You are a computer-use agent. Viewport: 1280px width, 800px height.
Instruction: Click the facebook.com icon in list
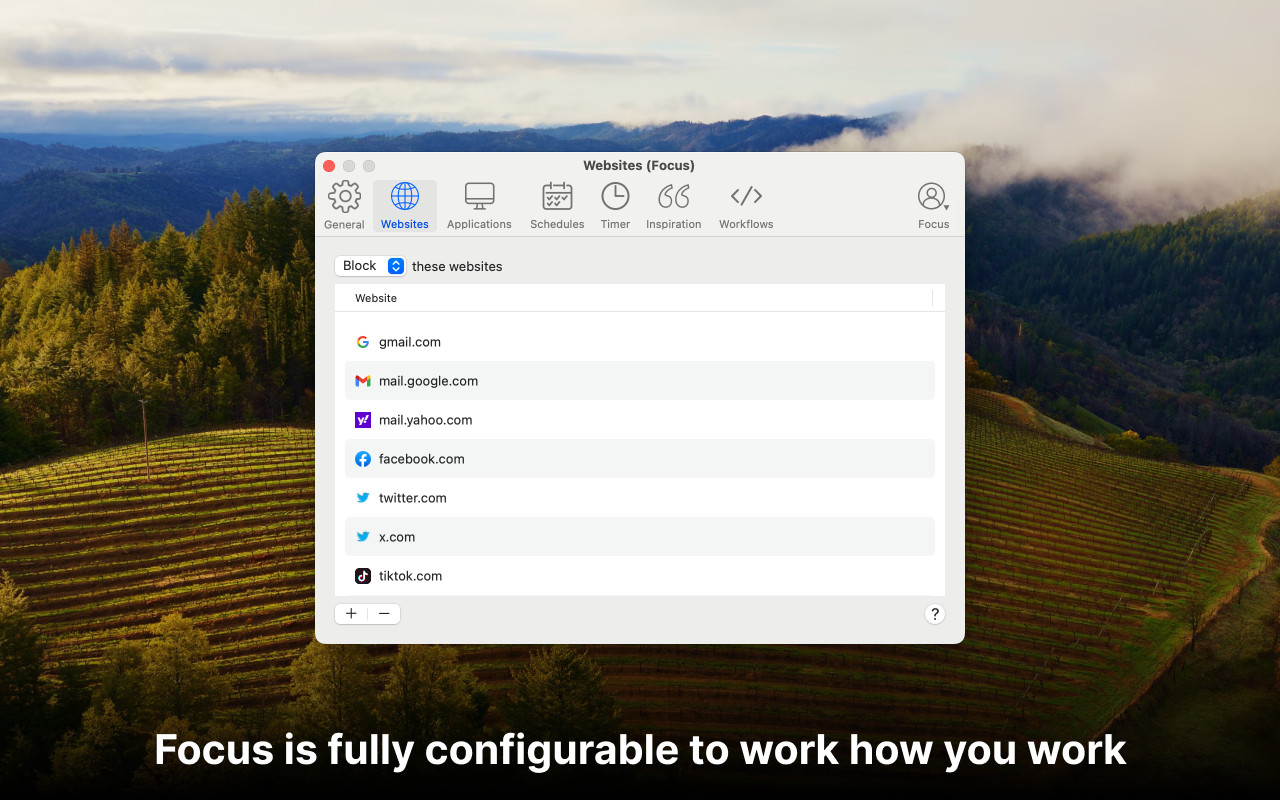coord(363,459)
